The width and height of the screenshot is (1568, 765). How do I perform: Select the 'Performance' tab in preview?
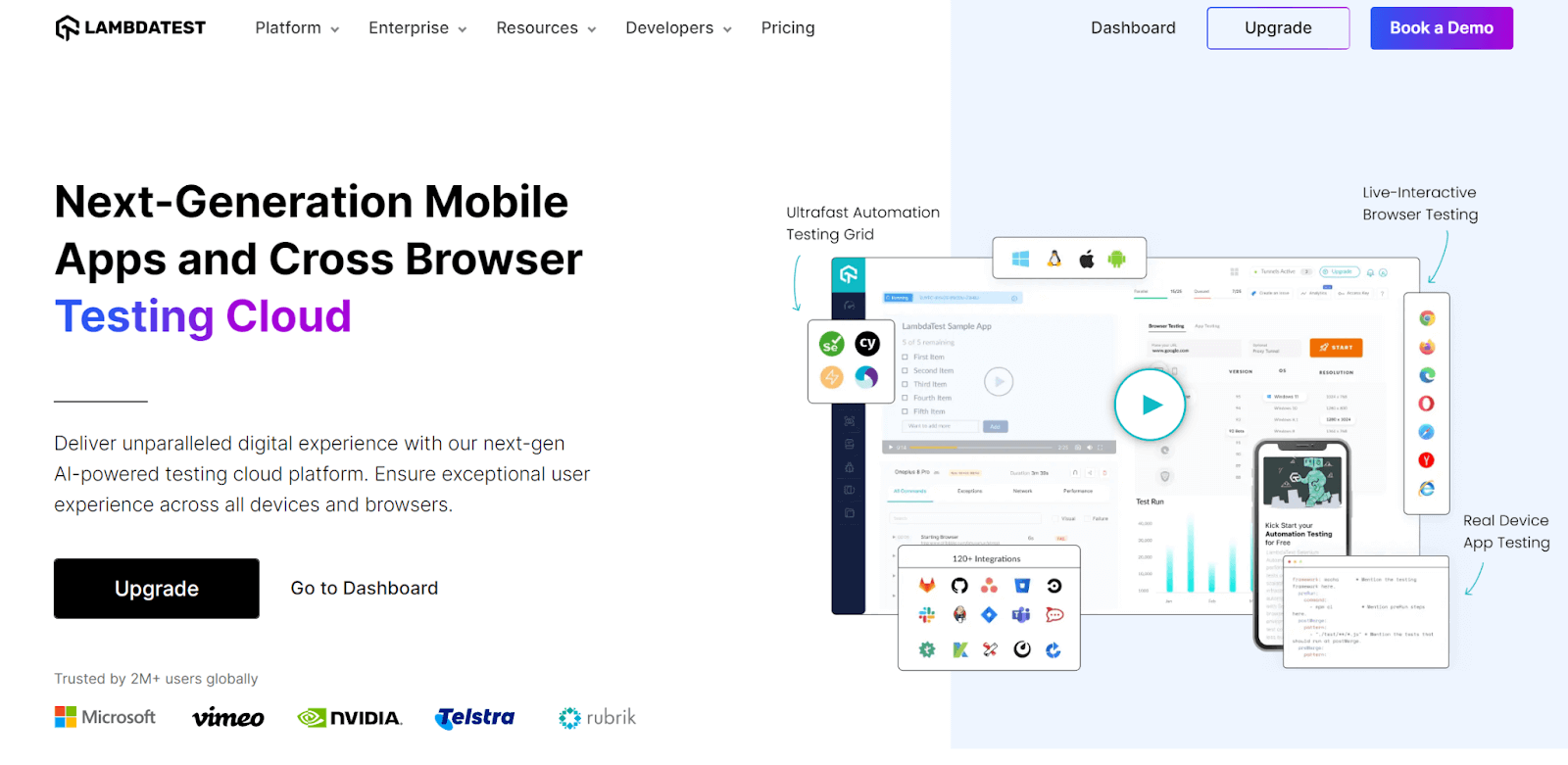[1078, 491]
